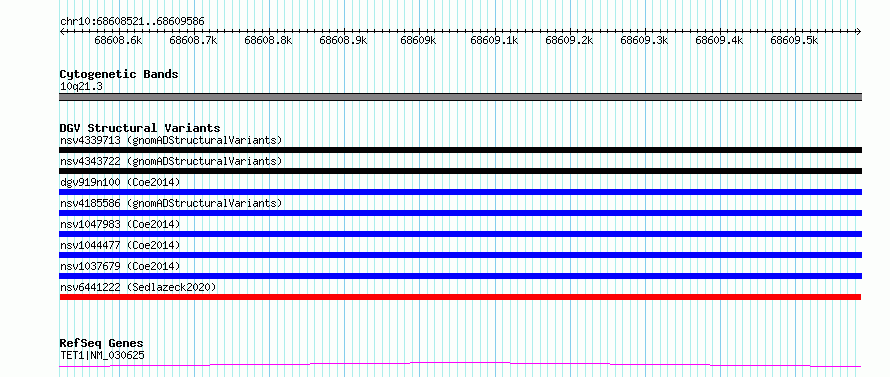This screenshot has height=377, width=890.
Task: Select the RefSeq Genes track title
Action: pos(102,344)
